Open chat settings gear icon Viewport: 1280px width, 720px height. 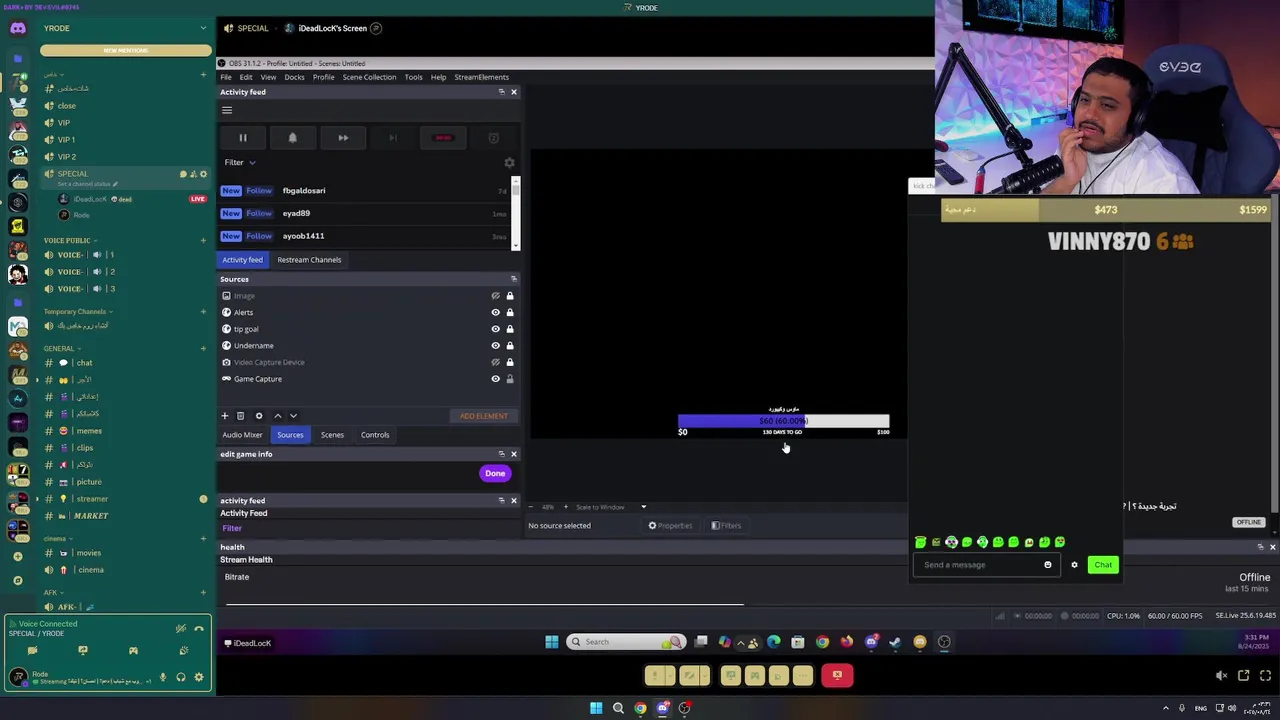click(x=1074, y=565)
